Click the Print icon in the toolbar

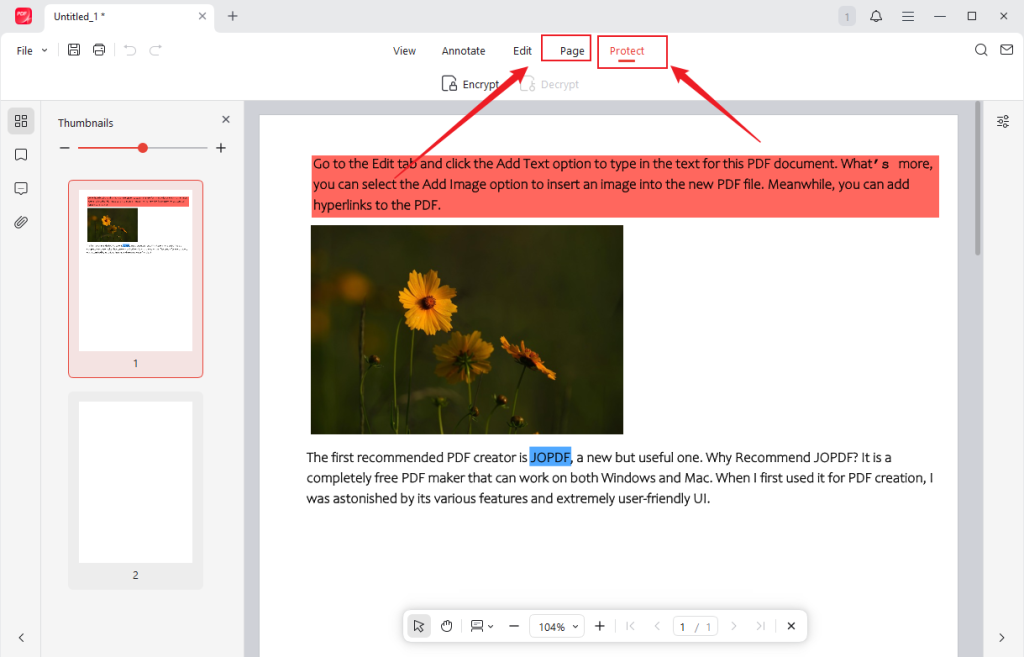point(98,49)
